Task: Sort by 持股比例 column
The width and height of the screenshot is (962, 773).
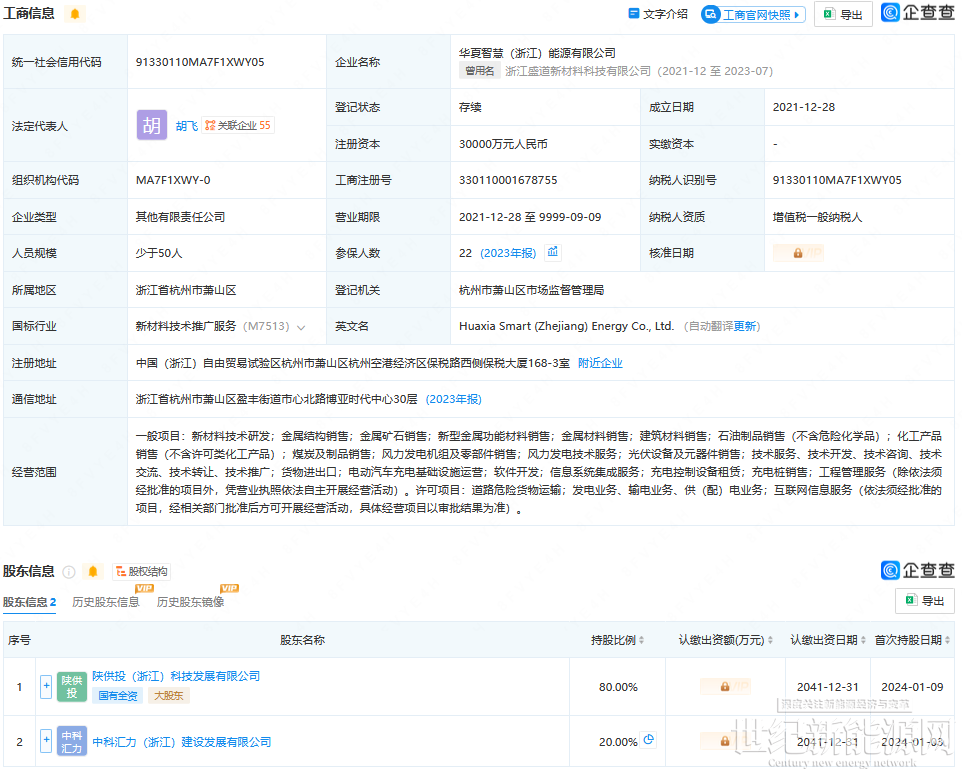Action: pyautogui.click(x=618, y=640)
